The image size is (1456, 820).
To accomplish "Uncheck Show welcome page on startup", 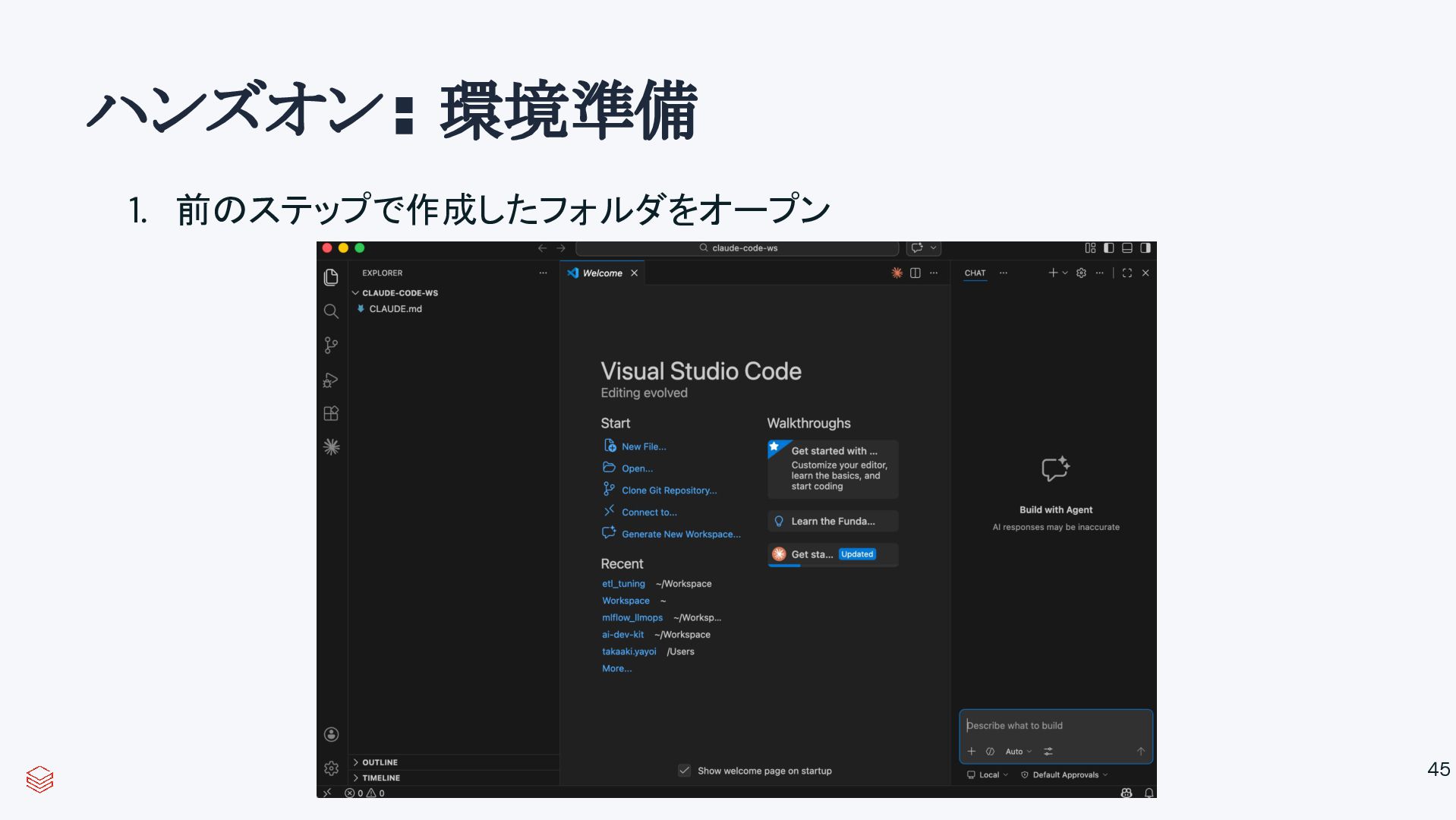I will coord(684,771).
